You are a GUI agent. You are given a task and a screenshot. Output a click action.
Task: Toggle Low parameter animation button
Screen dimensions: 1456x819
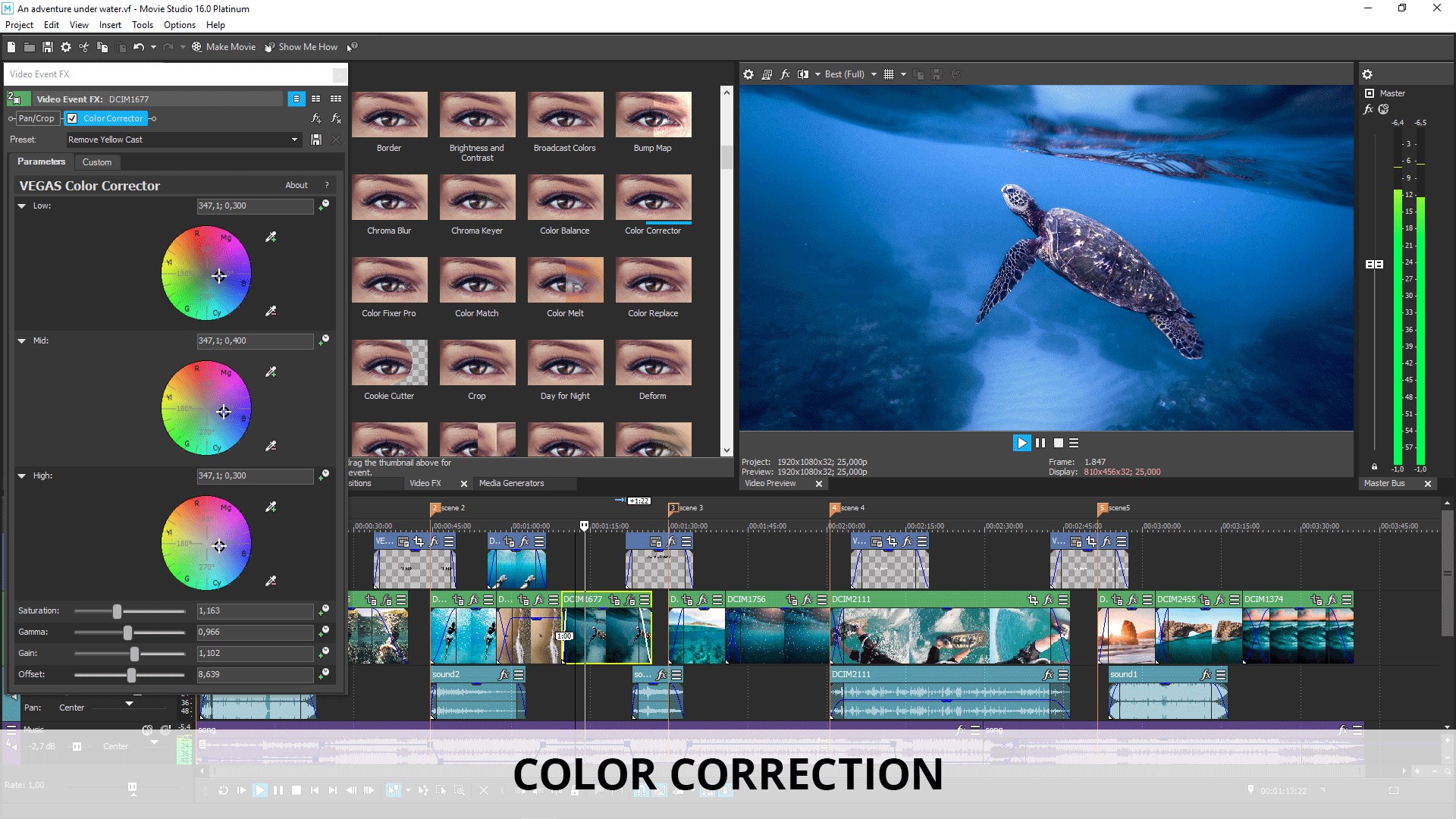point(324,206)
